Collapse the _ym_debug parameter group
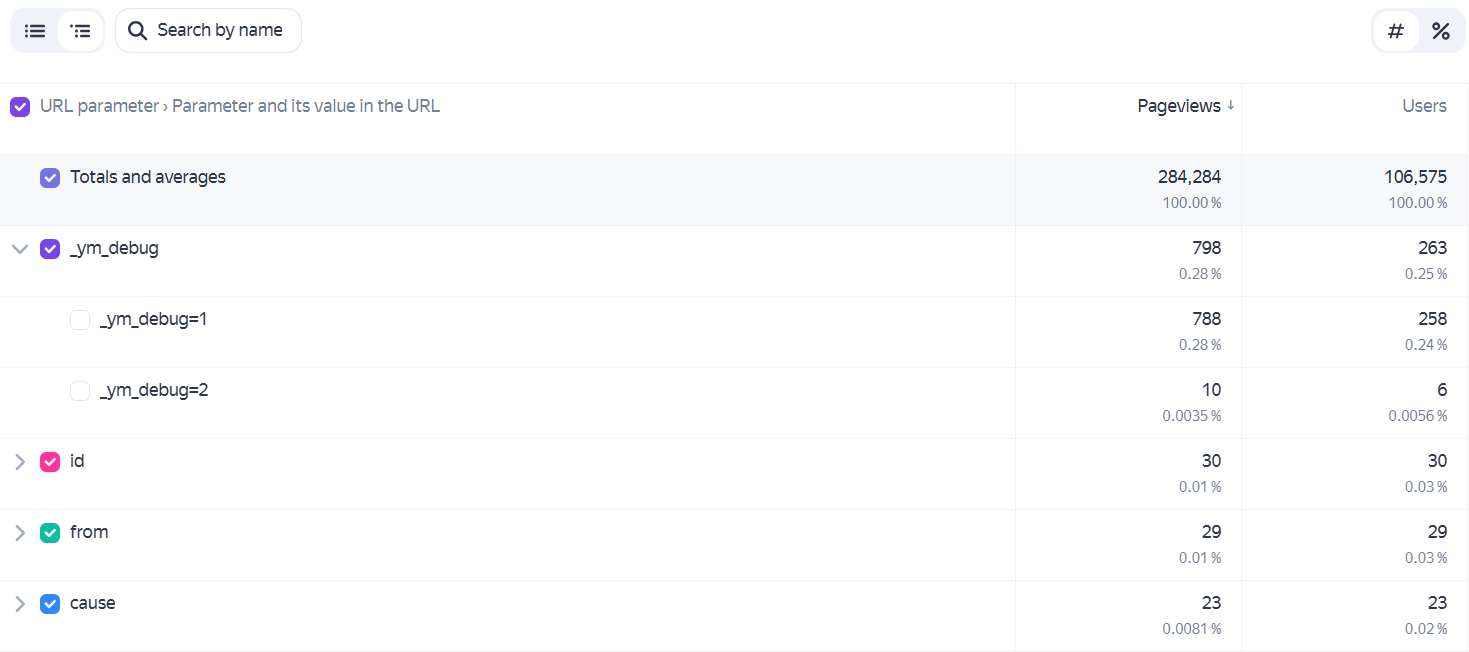This screenshot has height=652, width=1469. click(x=20, y=249)
